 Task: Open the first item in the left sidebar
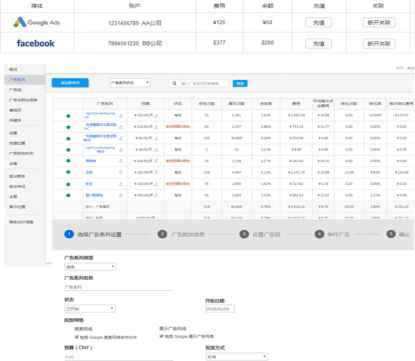coord(13,69)
